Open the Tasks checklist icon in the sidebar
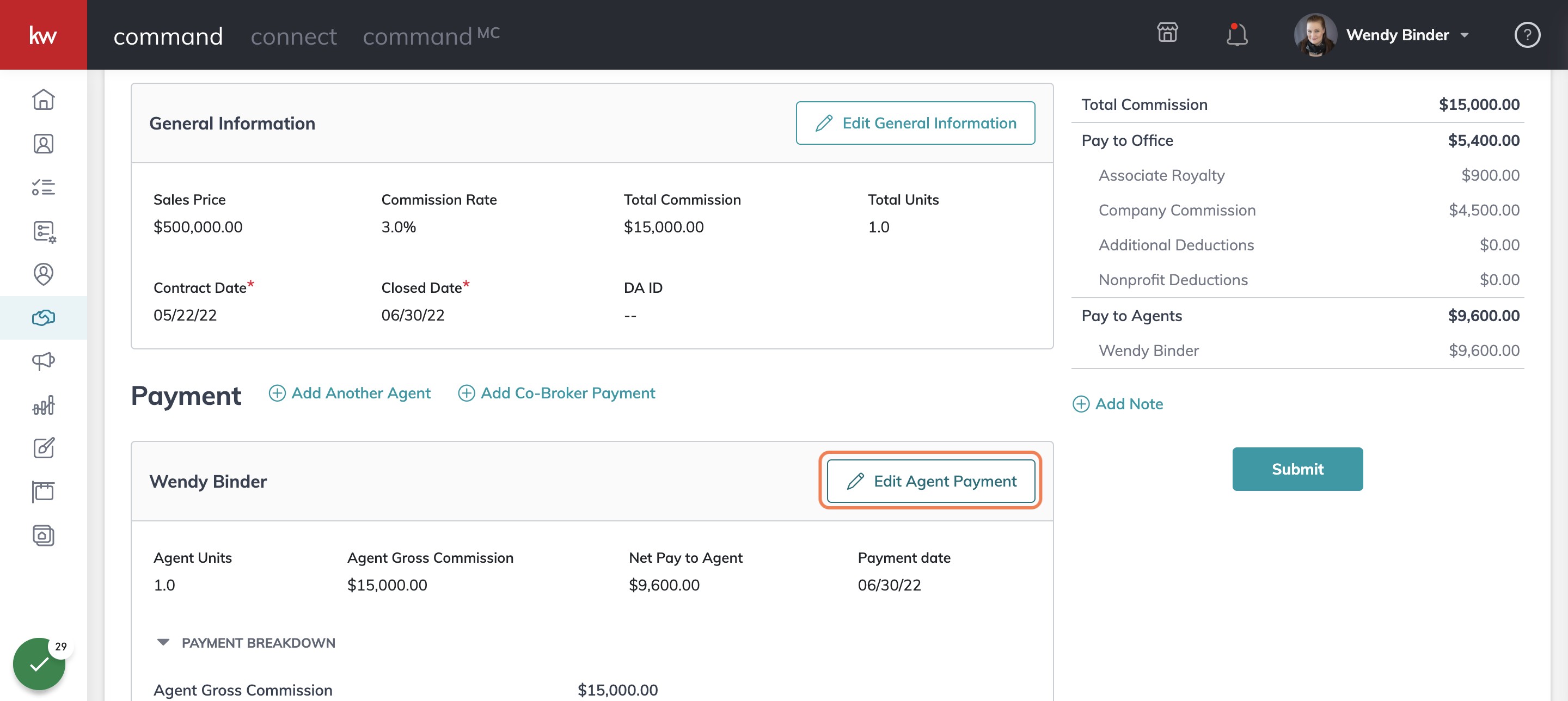The height and width of the screenshot is (701, 1568). tap(43, 187)
